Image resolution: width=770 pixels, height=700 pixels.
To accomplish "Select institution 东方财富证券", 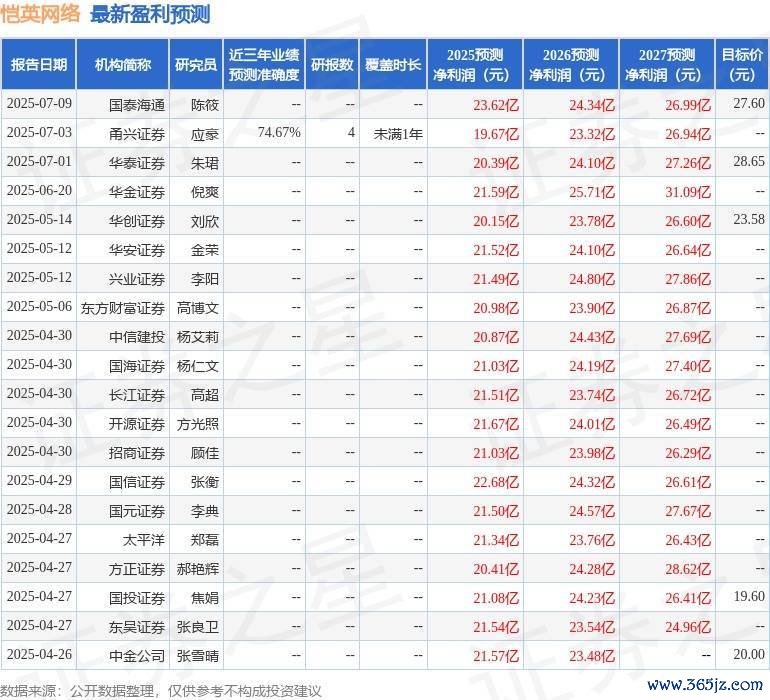I will tap(123, 308).
